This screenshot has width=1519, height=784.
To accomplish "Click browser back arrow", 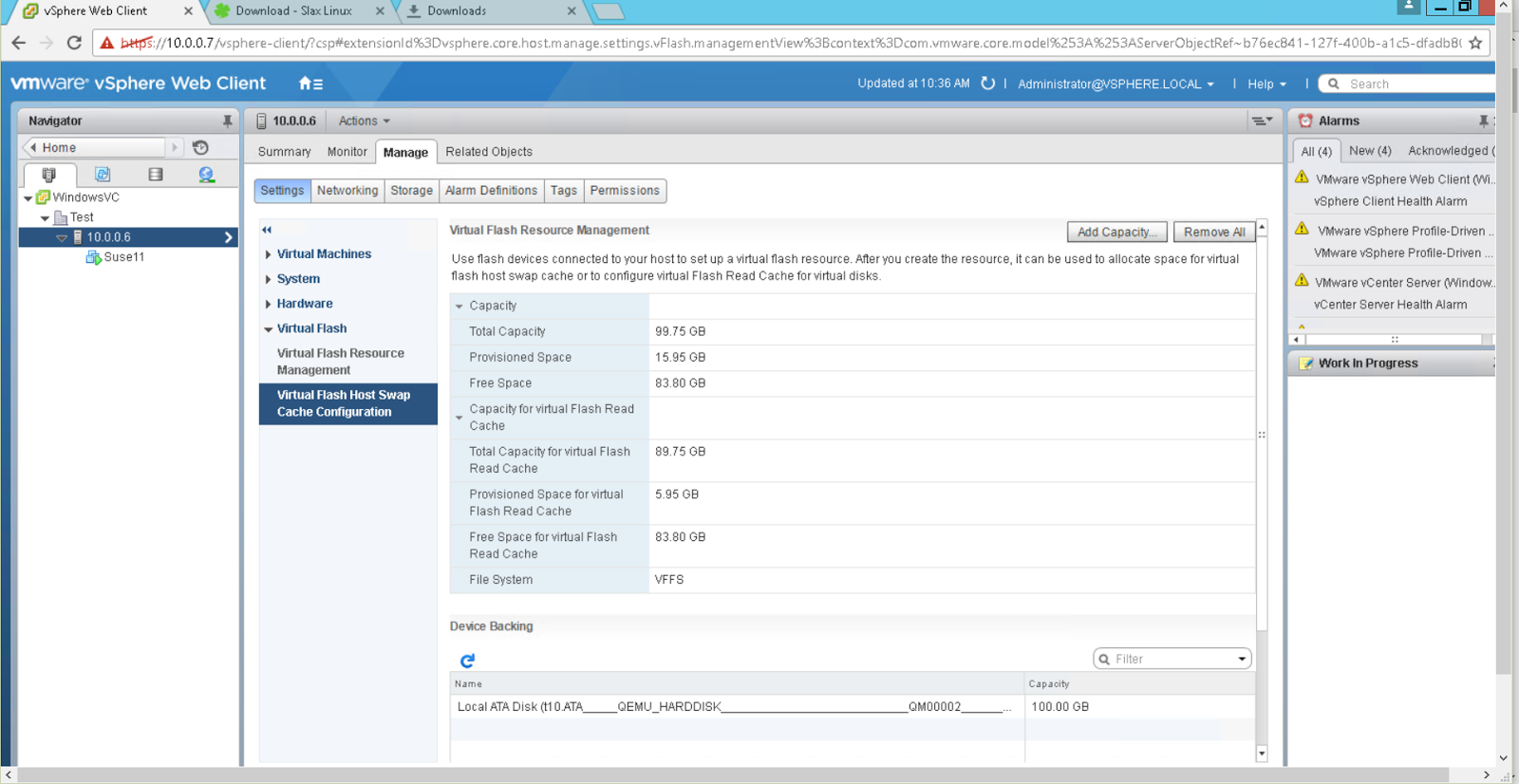I will pyautogui.click(x=18, y=43).
